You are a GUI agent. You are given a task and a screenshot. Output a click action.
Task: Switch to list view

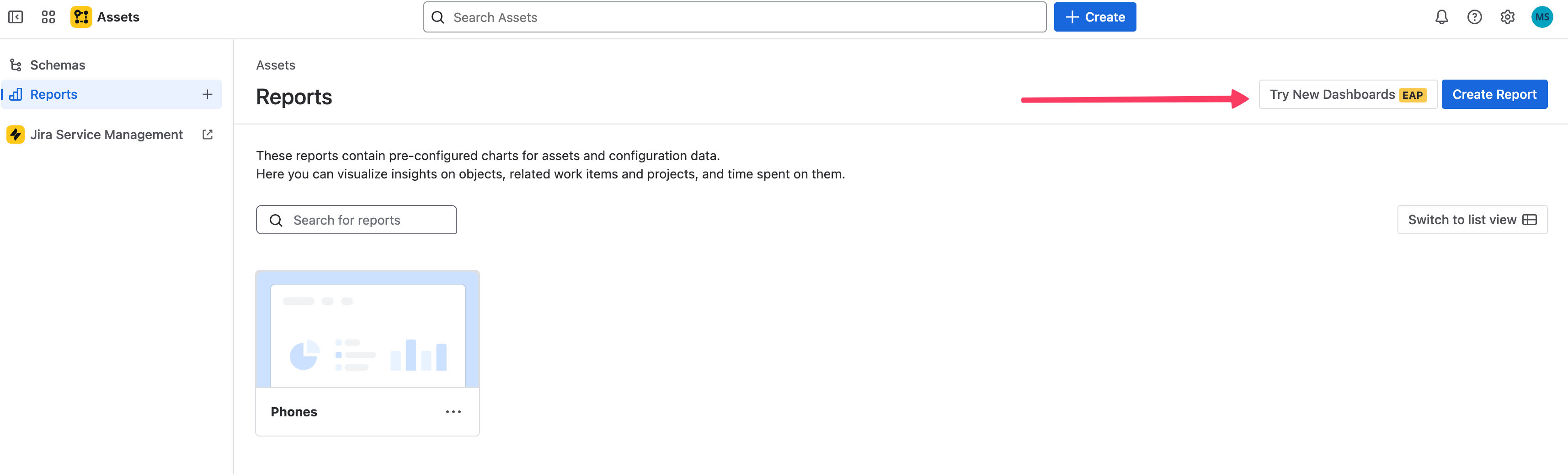pyautogui.click(x=1472, y=220)
